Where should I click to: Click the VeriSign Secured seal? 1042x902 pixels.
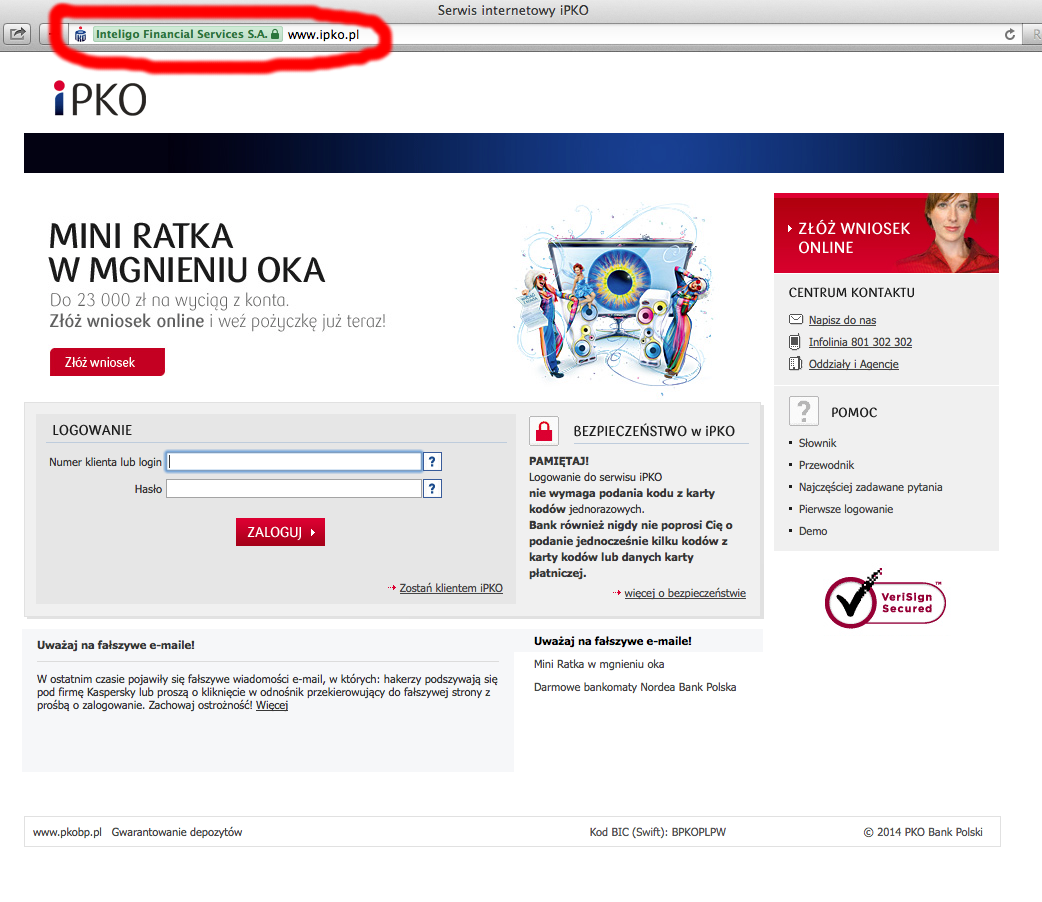885,600
